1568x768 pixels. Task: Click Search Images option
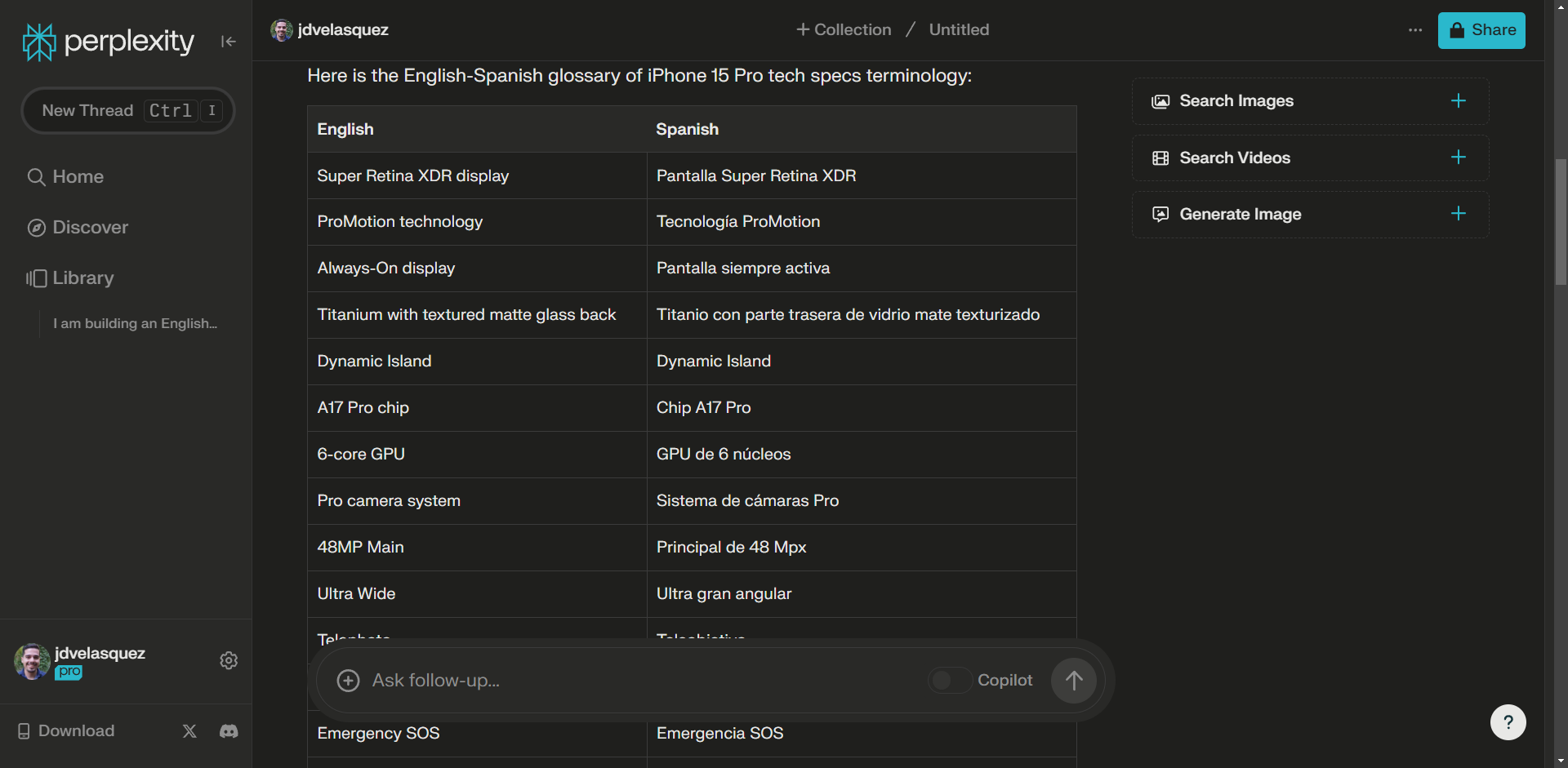[x=1310, y=101]
